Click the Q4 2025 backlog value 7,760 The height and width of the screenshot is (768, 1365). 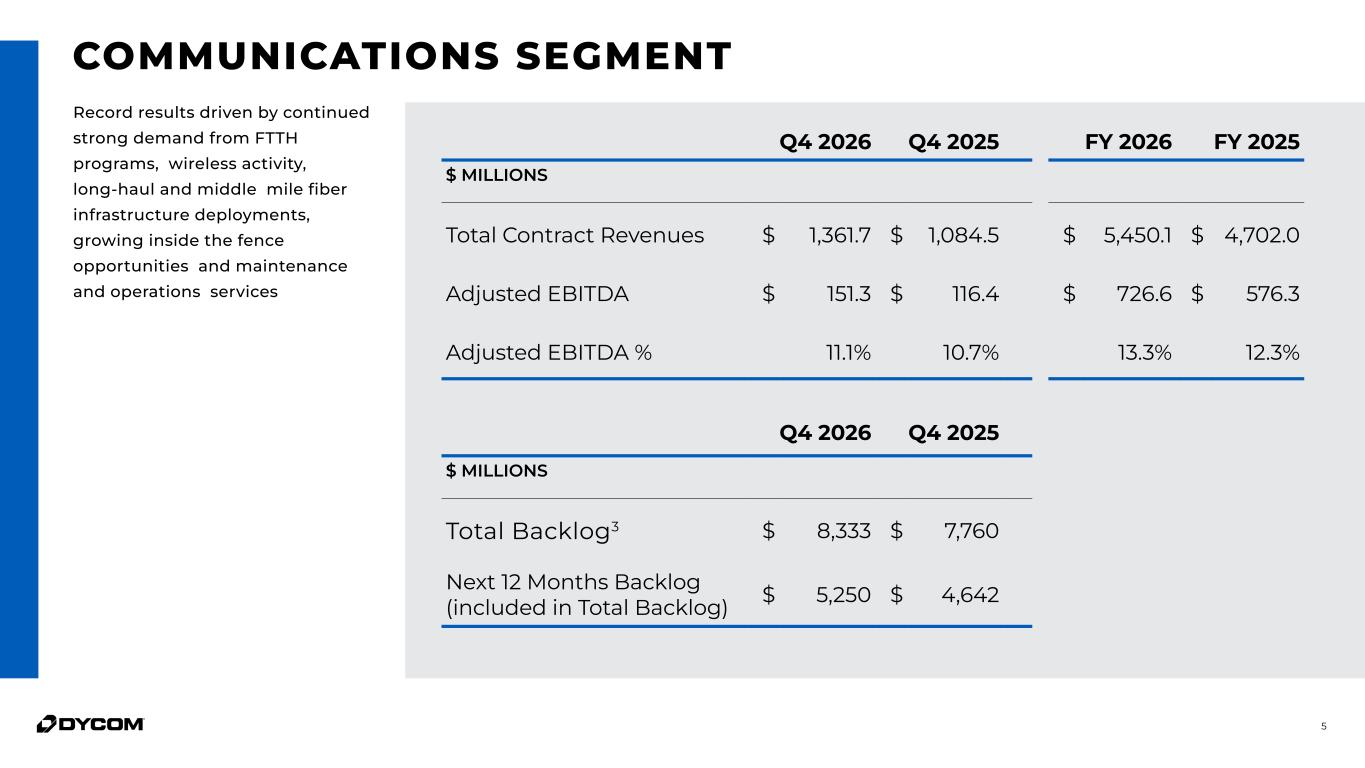[970, 531]
